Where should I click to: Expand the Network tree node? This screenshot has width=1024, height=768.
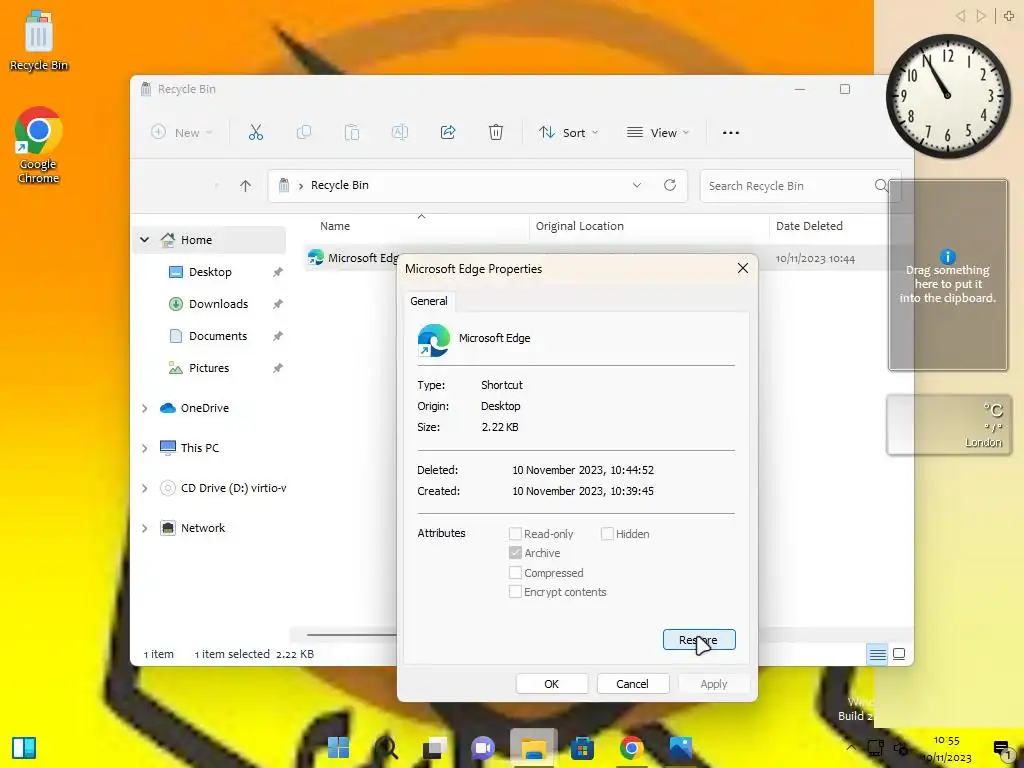pyautogui.click(x=144, y=528)
